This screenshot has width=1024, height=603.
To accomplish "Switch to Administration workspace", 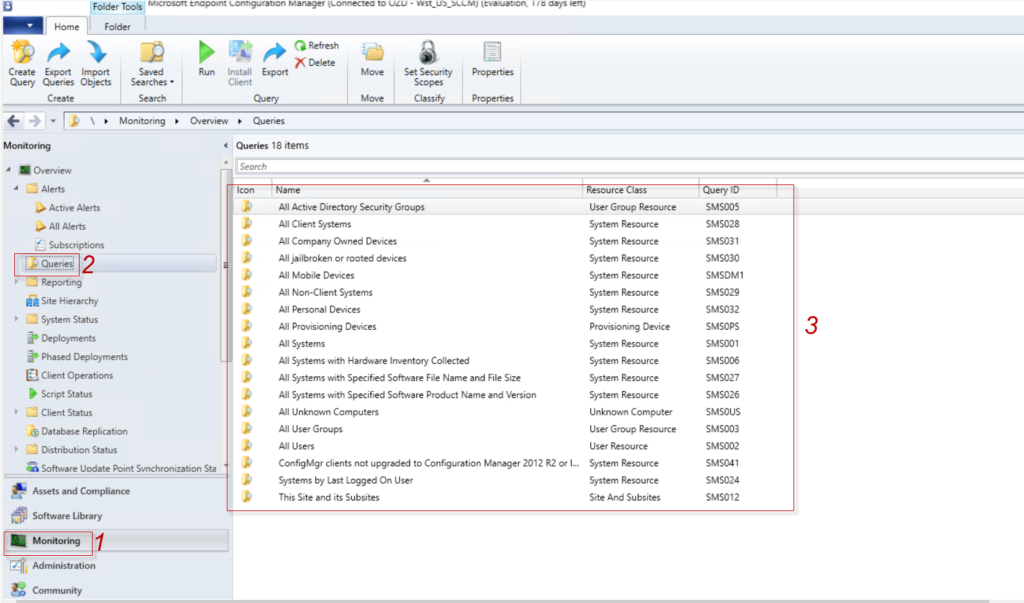I will click(63, 566).
